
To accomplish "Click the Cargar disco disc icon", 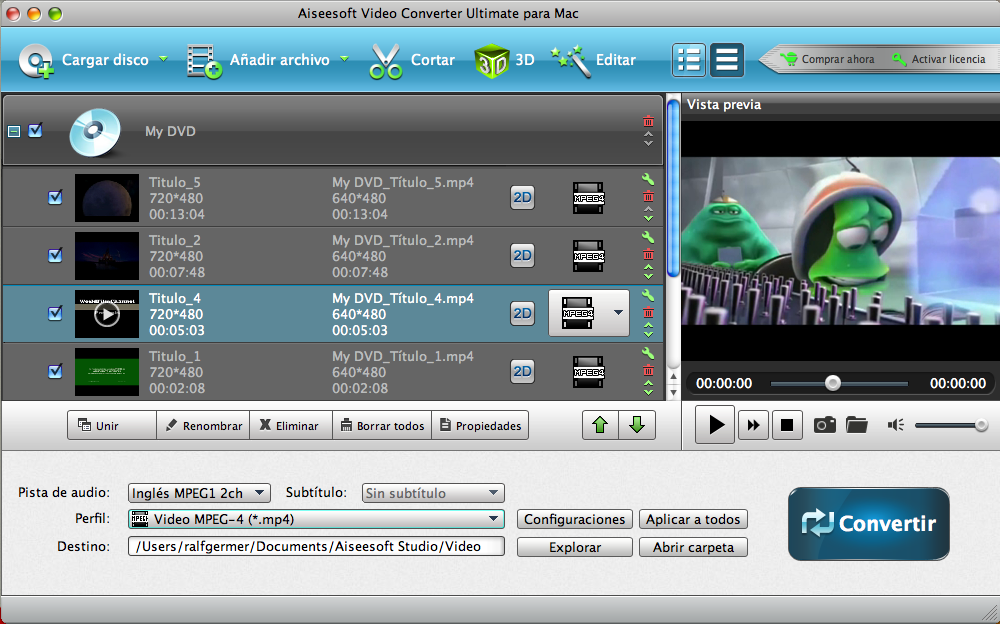I will tap(36, 61).
